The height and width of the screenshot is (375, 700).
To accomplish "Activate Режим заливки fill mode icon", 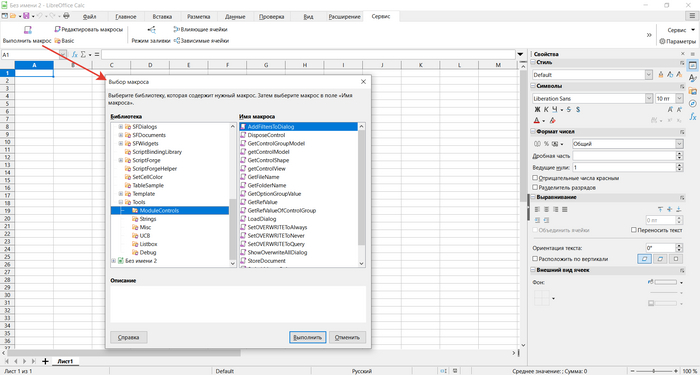I will [151, 30].
